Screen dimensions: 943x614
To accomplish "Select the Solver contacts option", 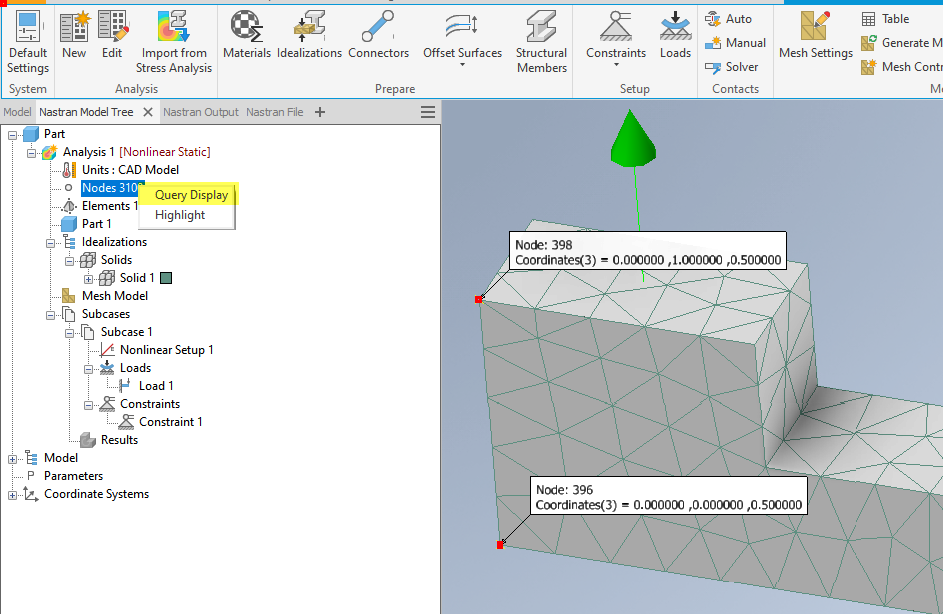I will pos(735,66).
